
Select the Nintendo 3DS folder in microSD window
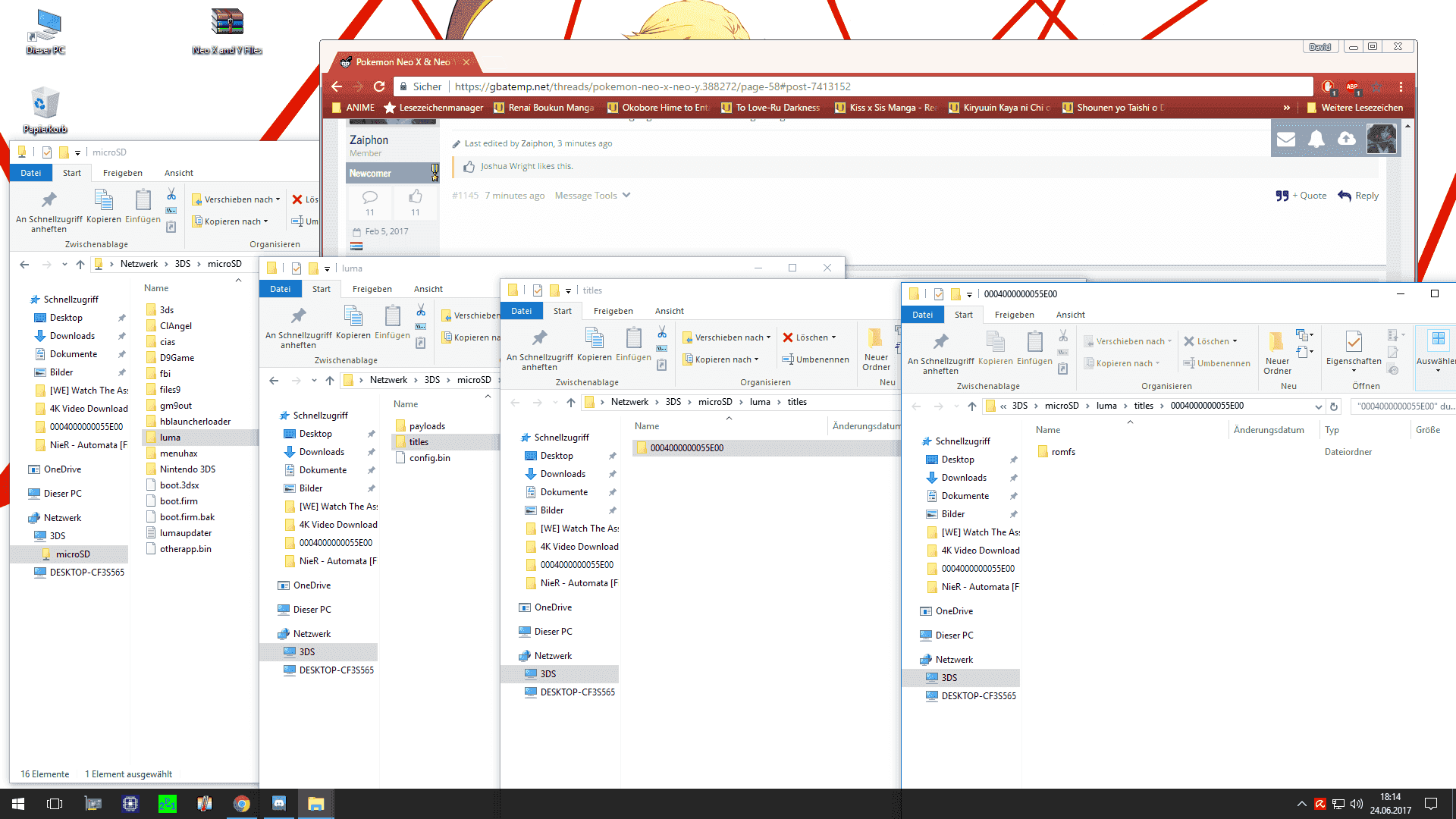coord(180,469)
